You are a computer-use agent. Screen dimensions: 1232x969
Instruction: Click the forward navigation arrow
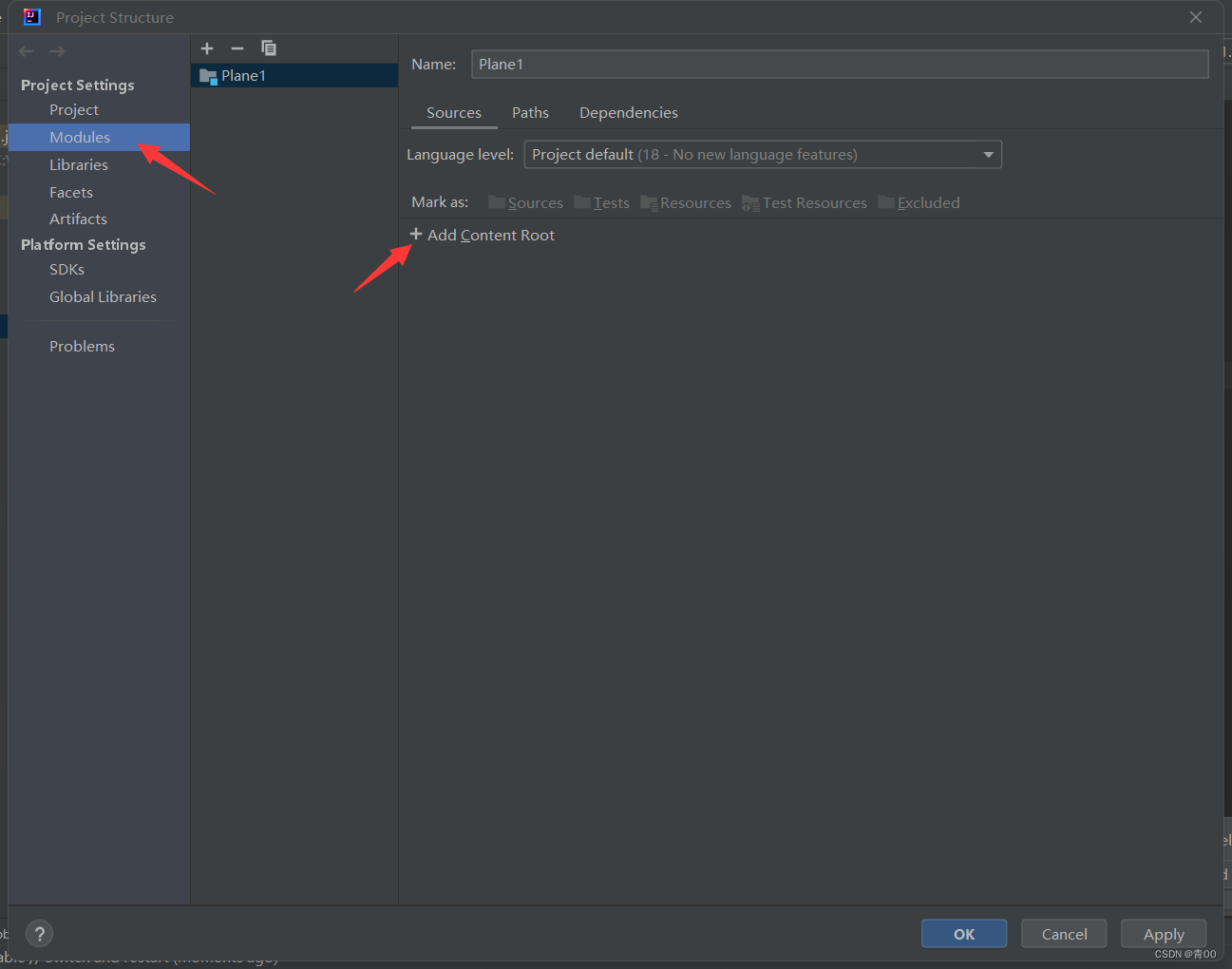[58, 51]
